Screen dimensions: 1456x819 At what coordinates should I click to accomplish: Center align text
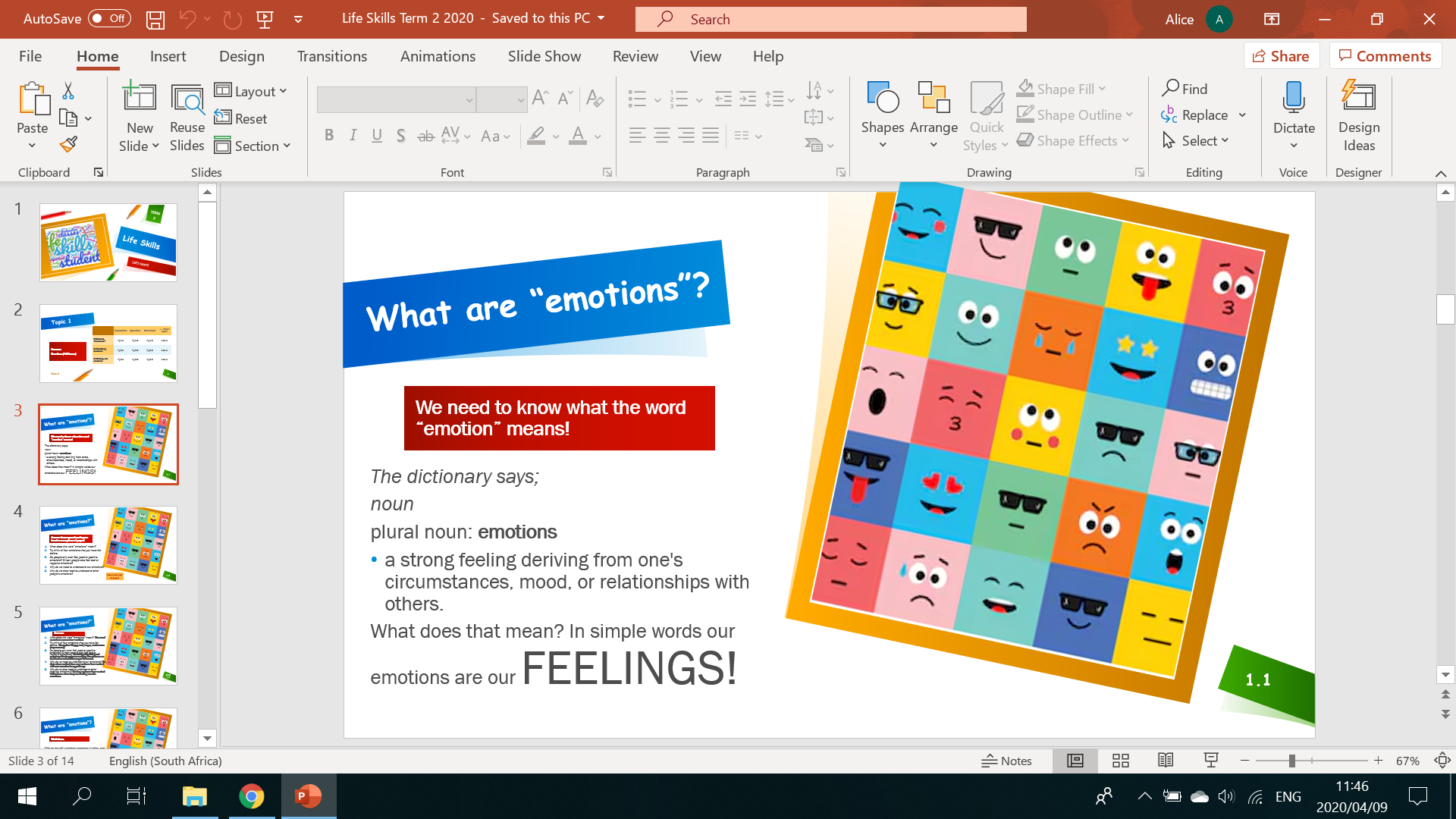[x=662, y=136]
